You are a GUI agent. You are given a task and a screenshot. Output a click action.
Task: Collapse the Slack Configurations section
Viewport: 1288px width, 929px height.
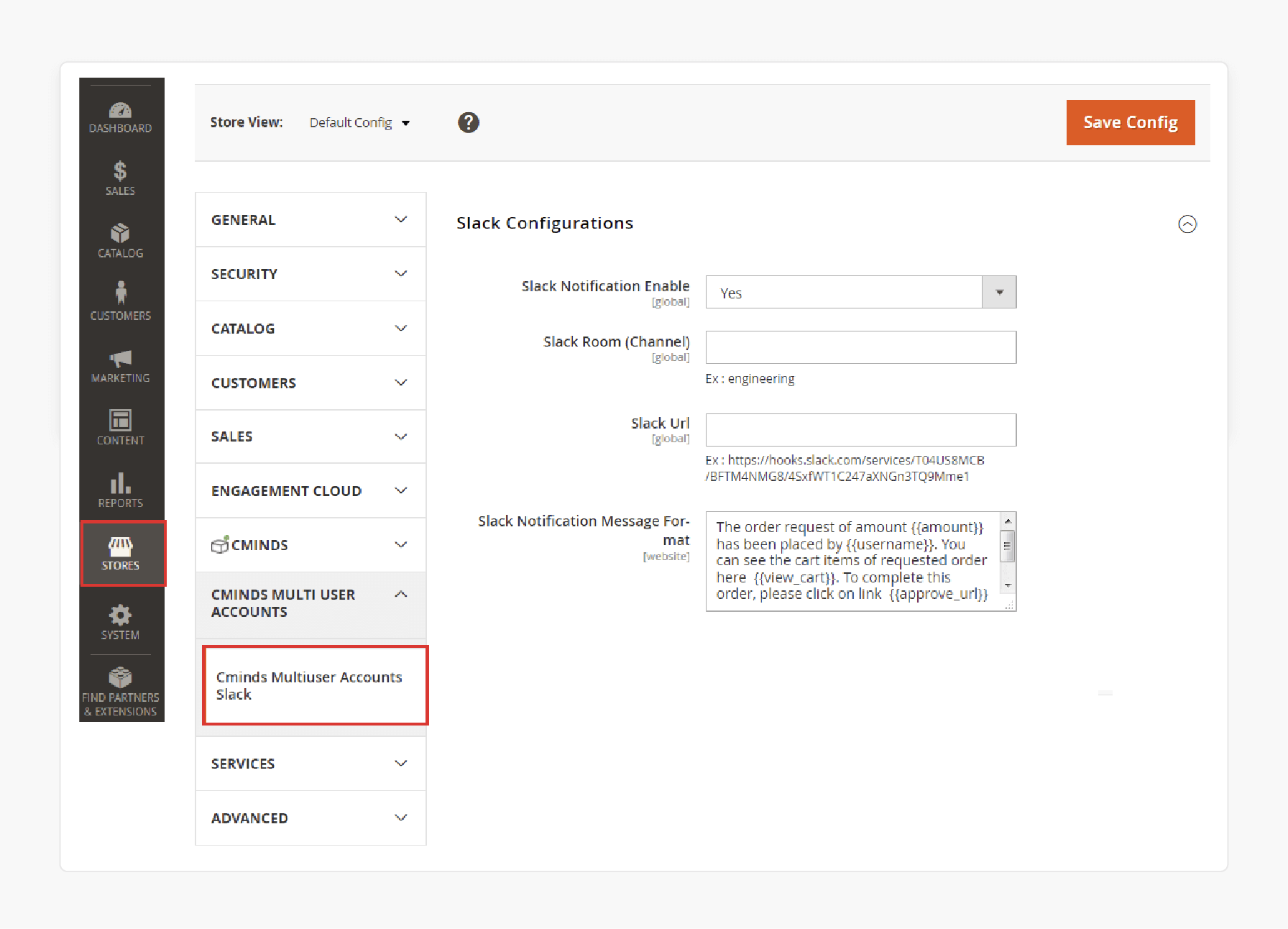(x=1187, y=224)
